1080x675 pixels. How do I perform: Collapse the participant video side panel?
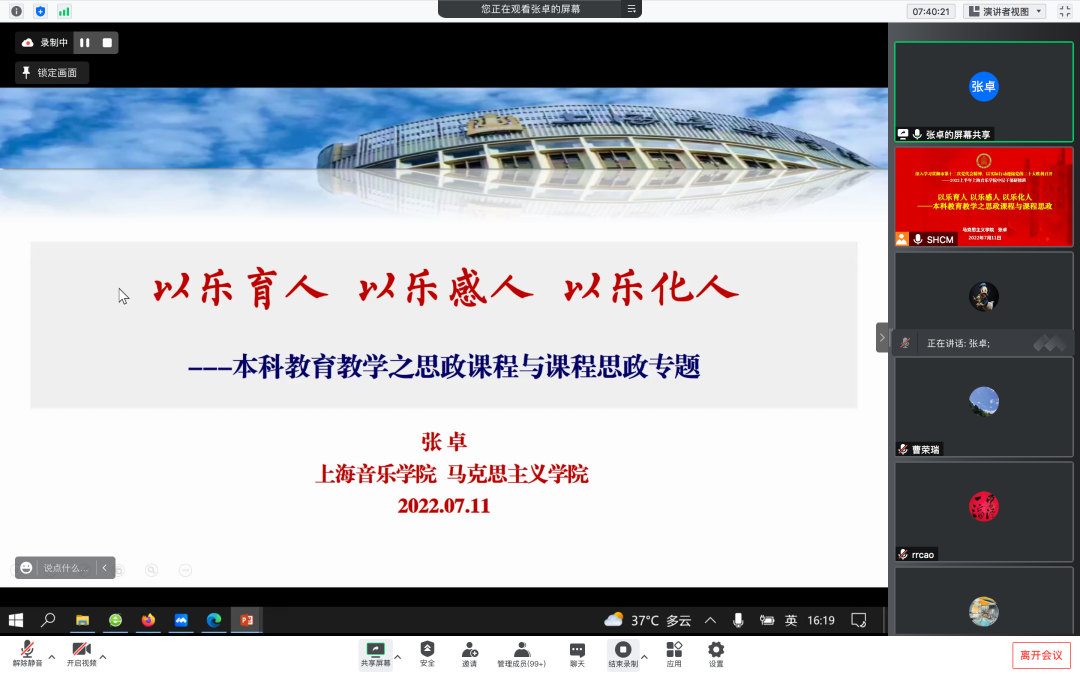pyautogui.click(x=881, y=338)
